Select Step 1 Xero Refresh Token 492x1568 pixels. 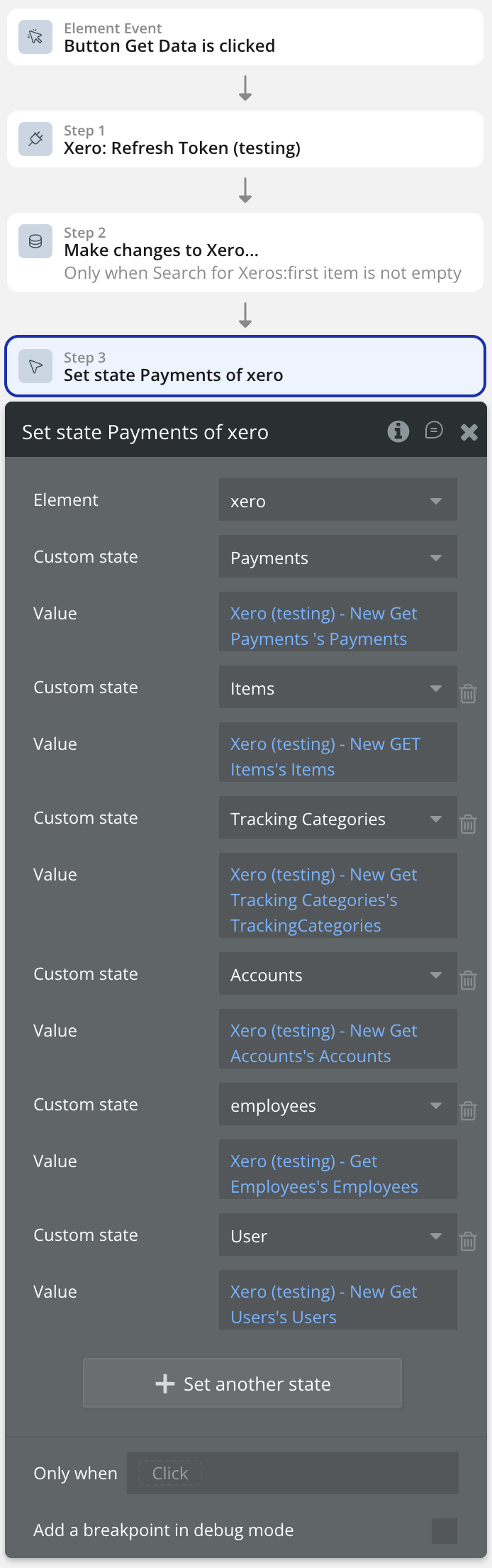pos(245,139)
